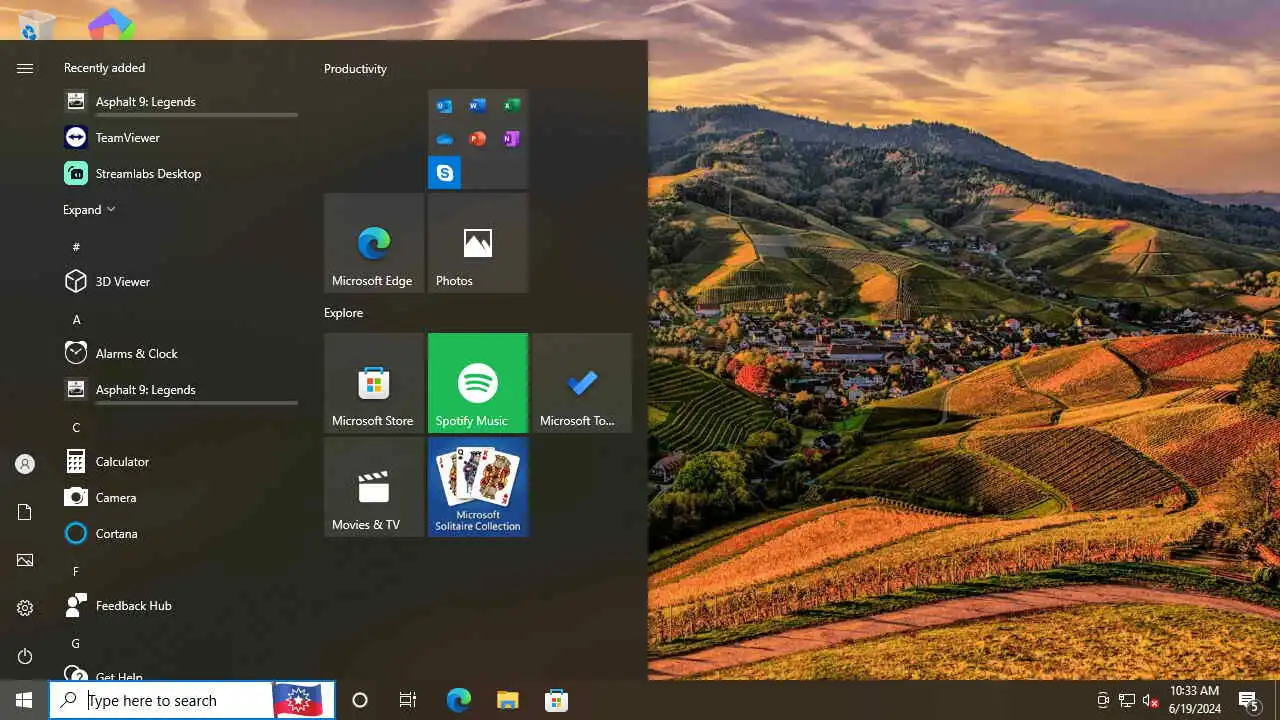1280x720 pixels.
Task: Open Asphalt 9: Legends under Recently added
Action: point(180,101)
